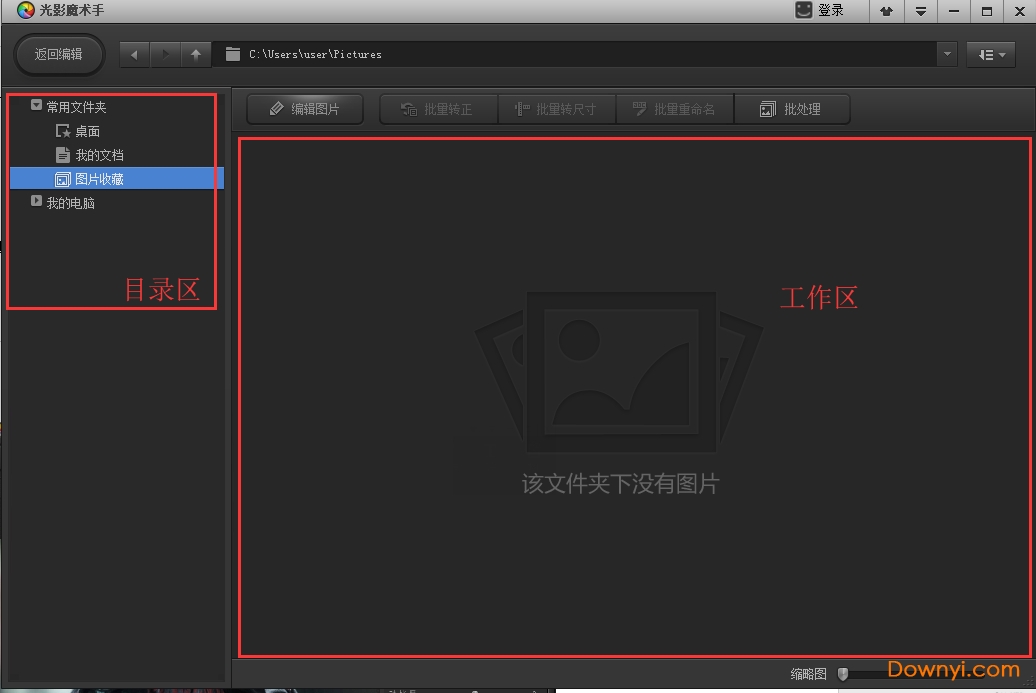This screenshot has width=1036, height=693.
Task: Go back to previous folder
Action: point(134,54)
